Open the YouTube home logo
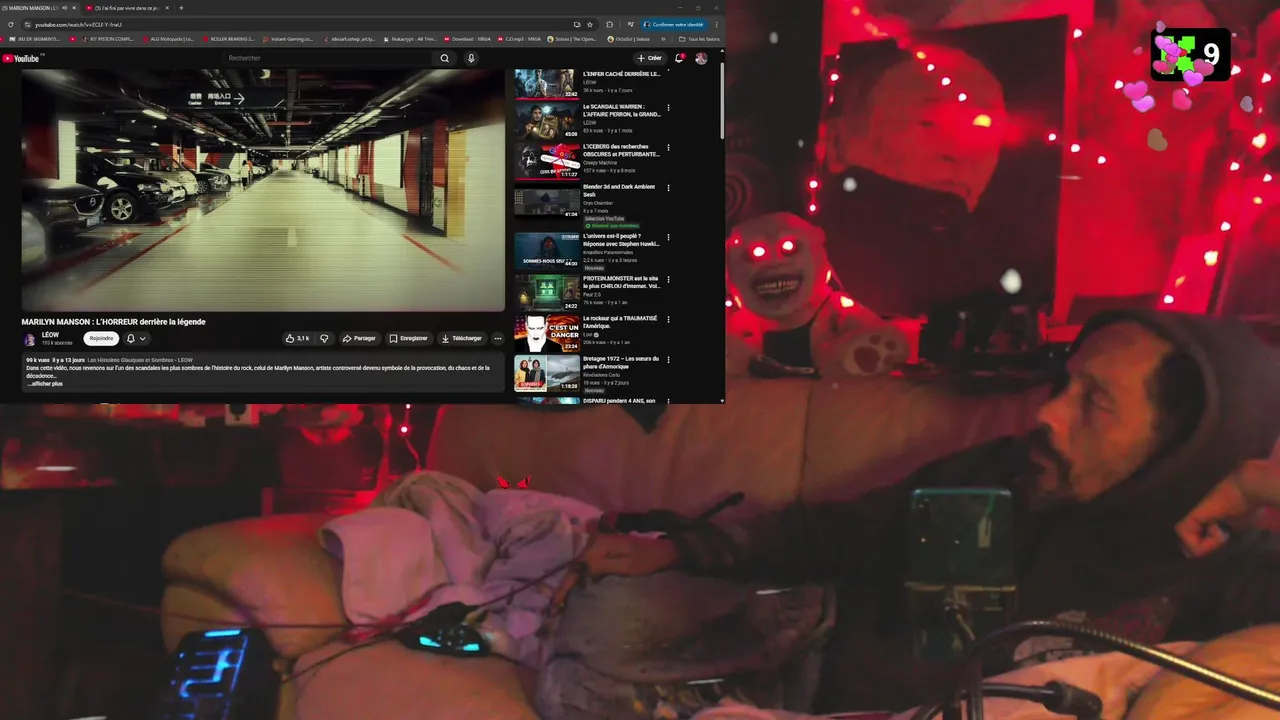1280x720 pixels. tap(21, 58)
